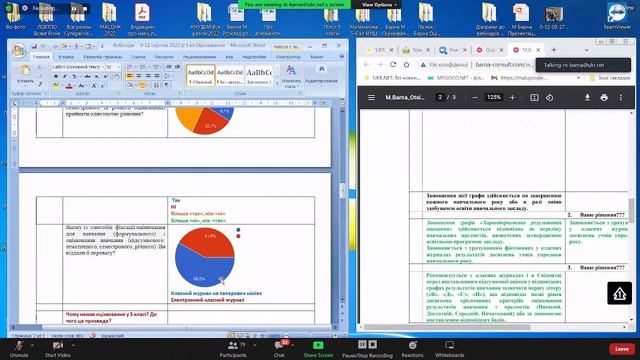The width and height of the screenshot is (640, 360).
Task: Open the Ссылки ribbon tab
Action: (138, 57)
